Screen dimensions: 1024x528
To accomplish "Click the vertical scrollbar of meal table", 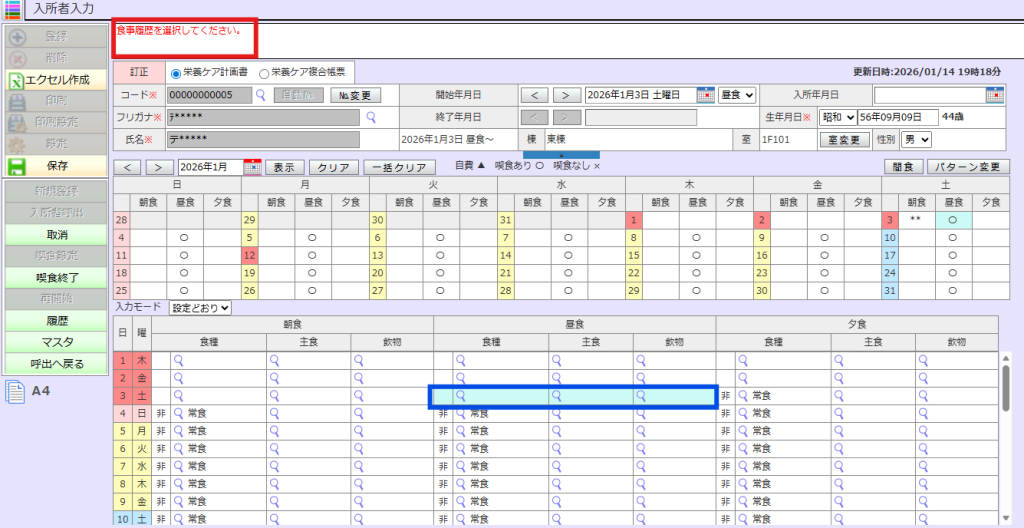I will pyautogui.click(x=1004, y=390).
